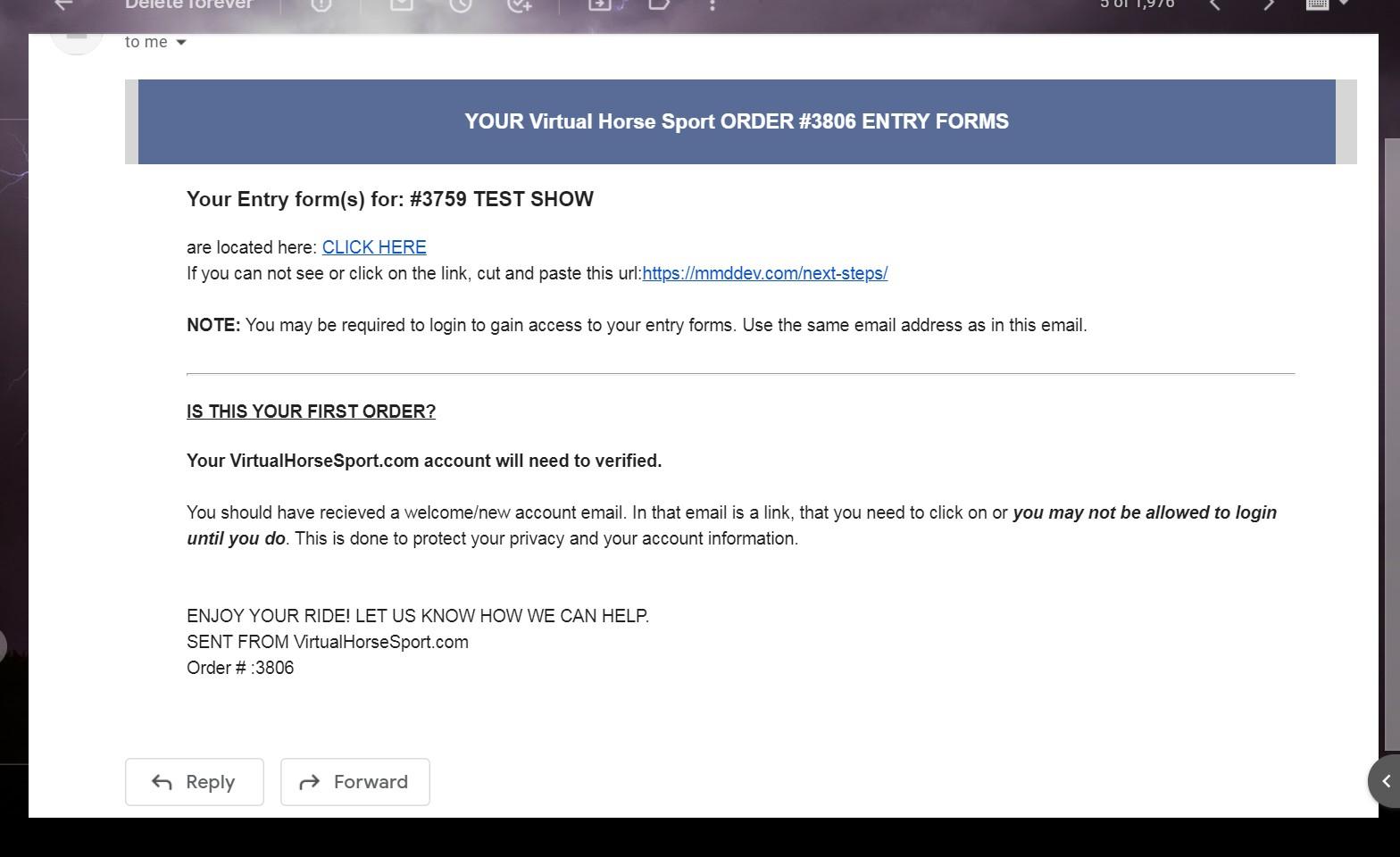Select the NOTE line about login

coord(637,325)
